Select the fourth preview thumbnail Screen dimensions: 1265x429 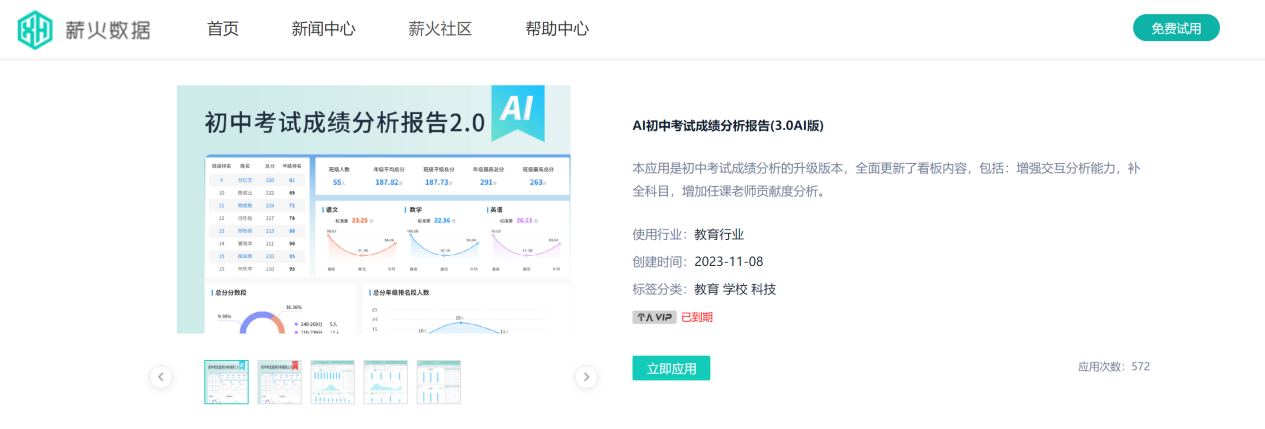point(385,382)
